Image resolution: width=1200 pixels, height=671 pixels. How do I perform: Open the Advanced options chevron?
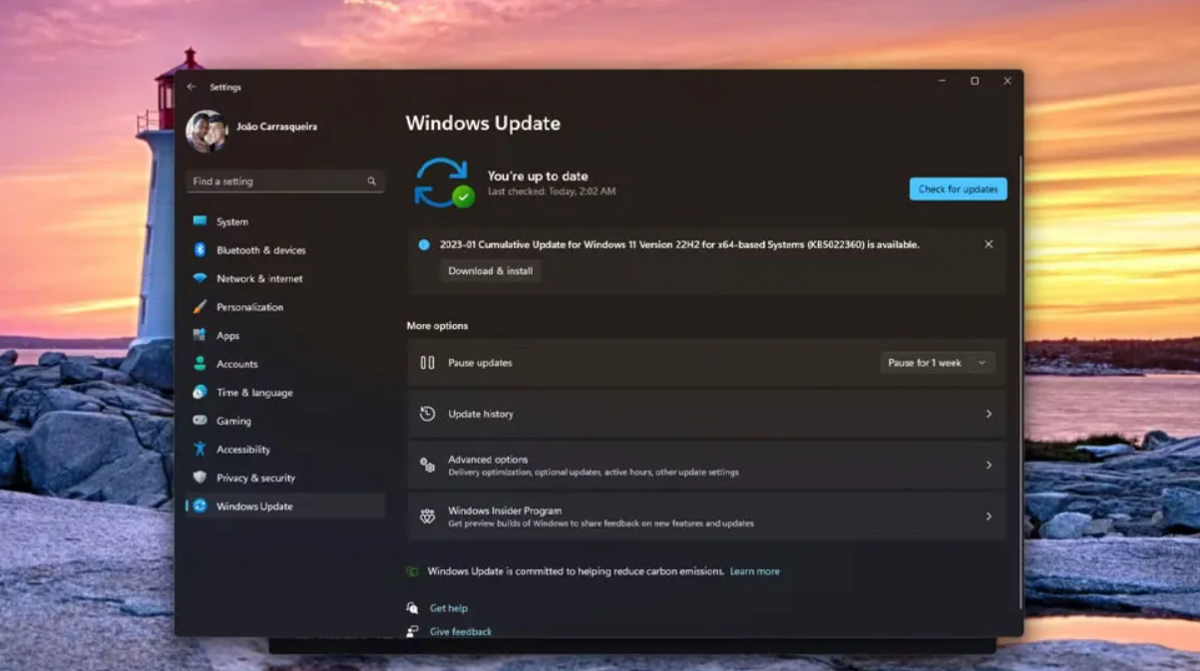(x=988, y=465)
